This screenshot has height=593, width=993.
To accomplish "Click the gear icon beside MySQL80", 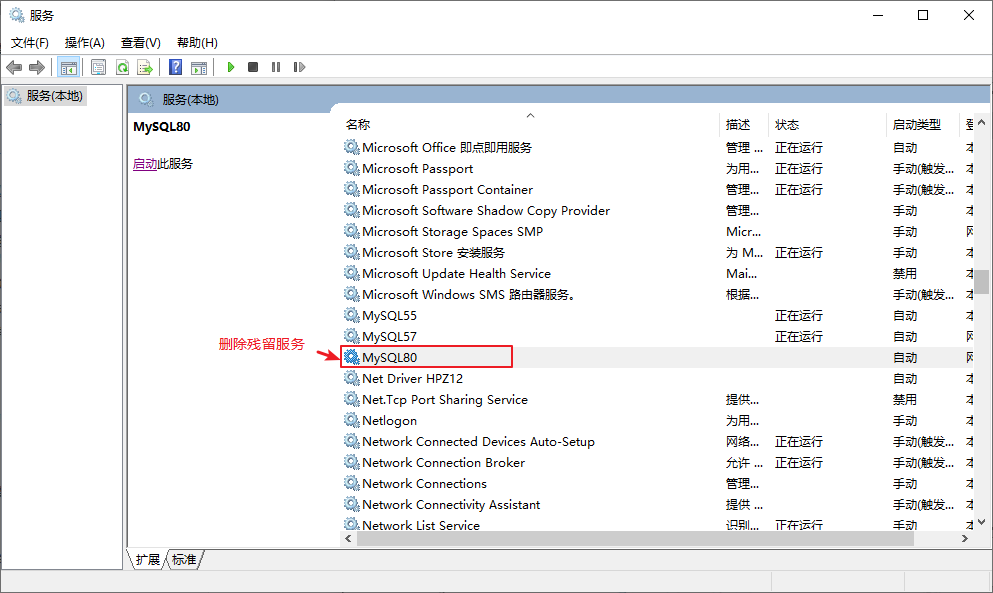I will (351, 357).
